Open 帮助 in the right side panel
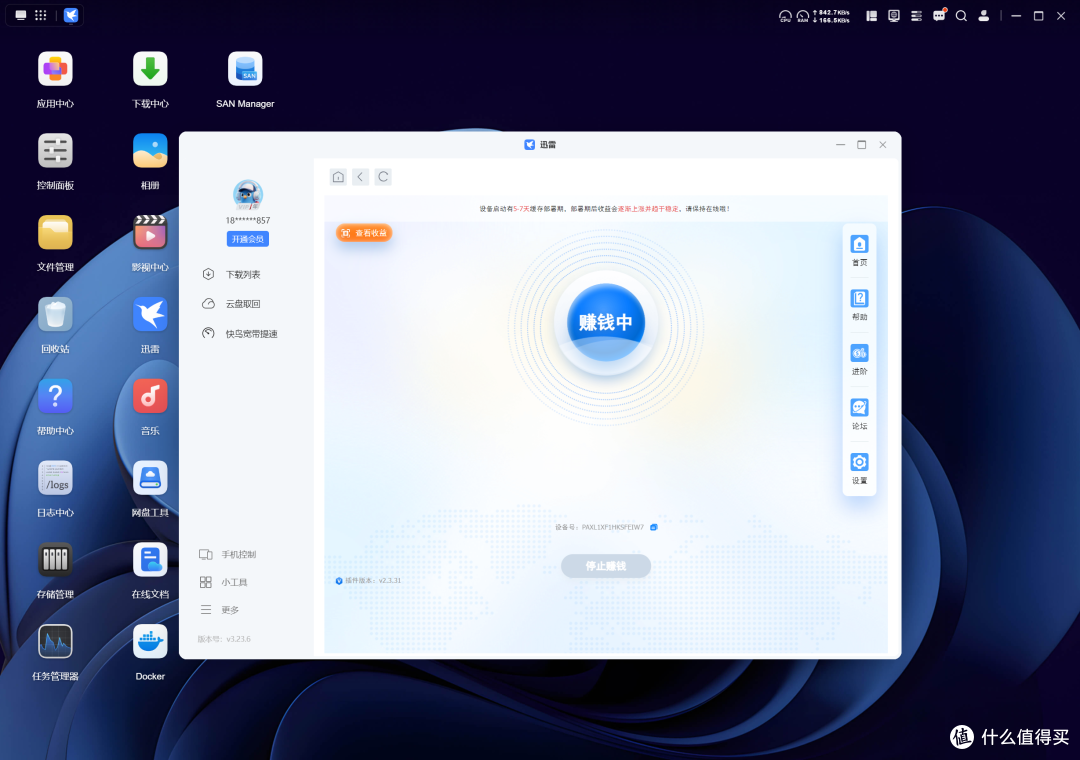The height and width of the screenshot is (760, 1080). tap(859, 305)
